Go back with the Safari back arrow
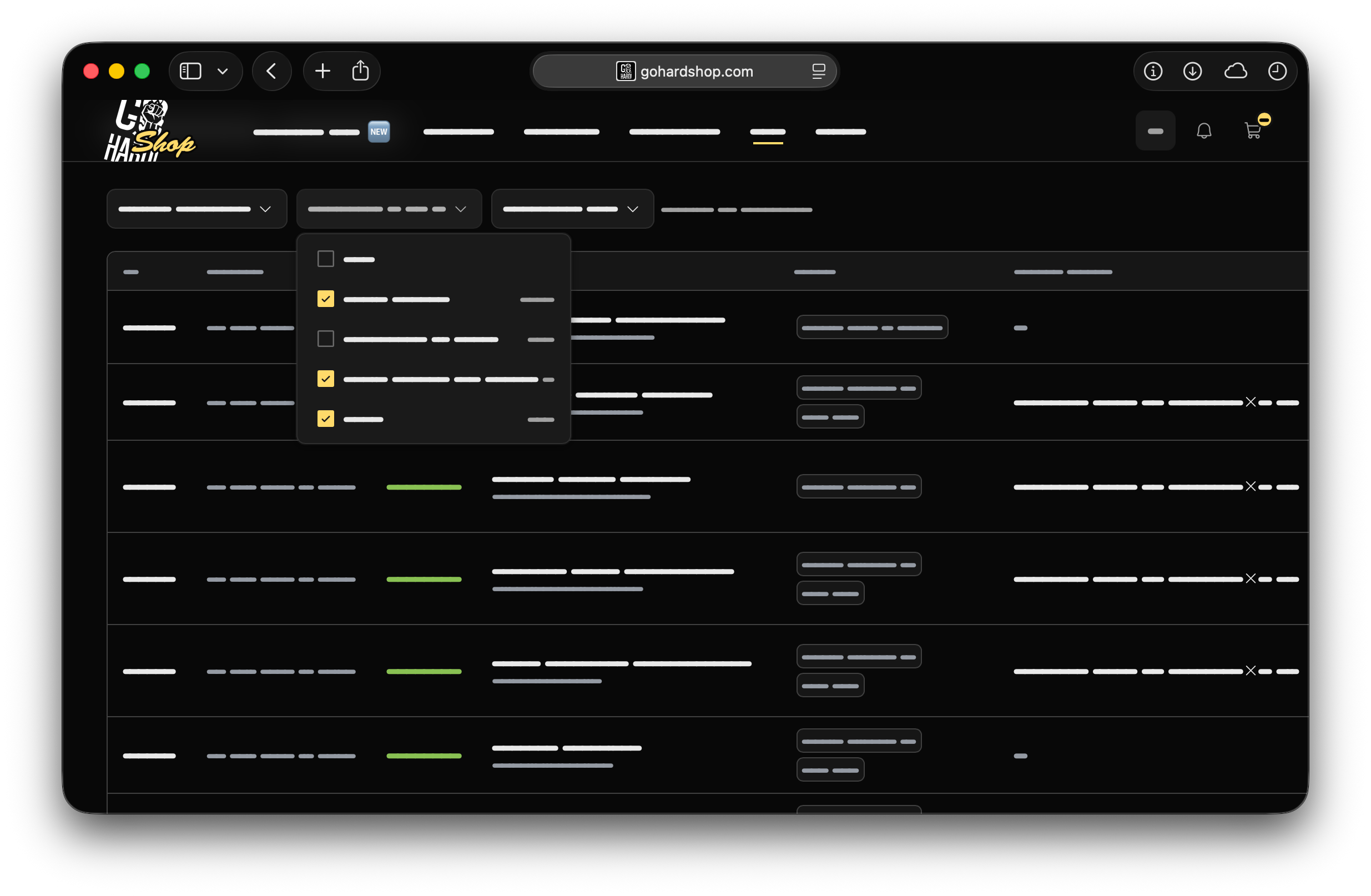 pyautogui.click(x=271, y=71)
